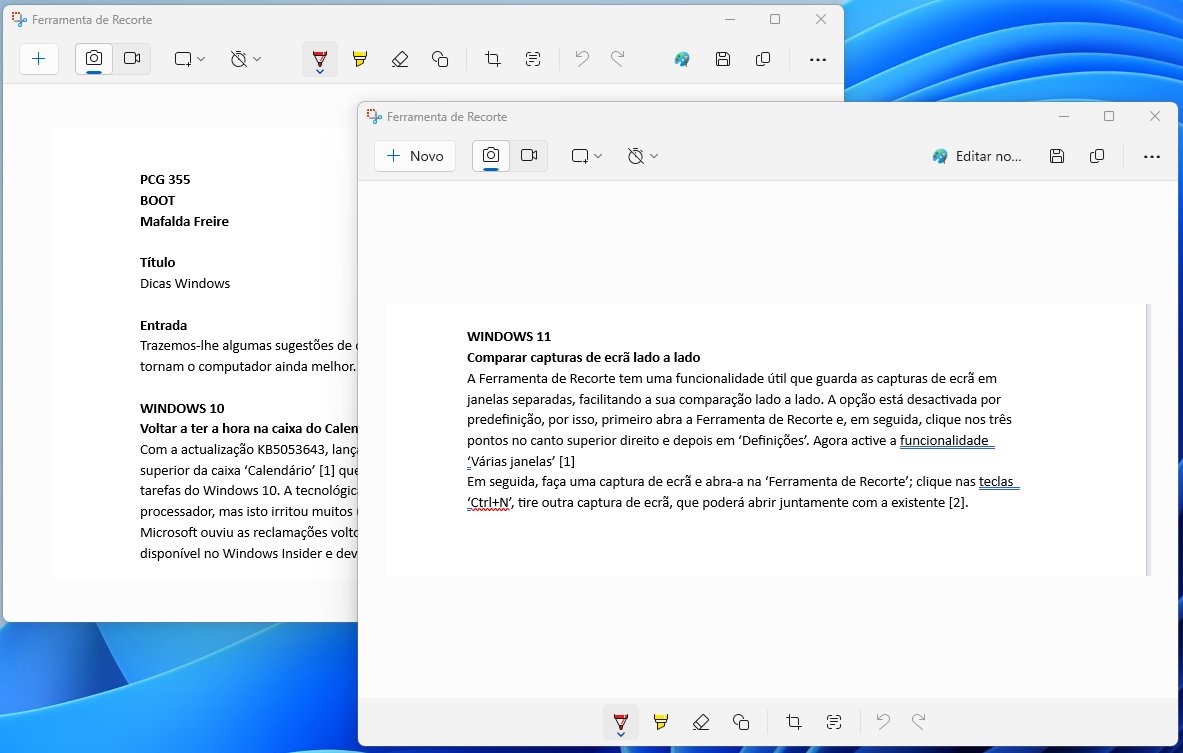Redo the edit in the back window
Viewport: 1183px width, 753px height.
coord(618,59)
